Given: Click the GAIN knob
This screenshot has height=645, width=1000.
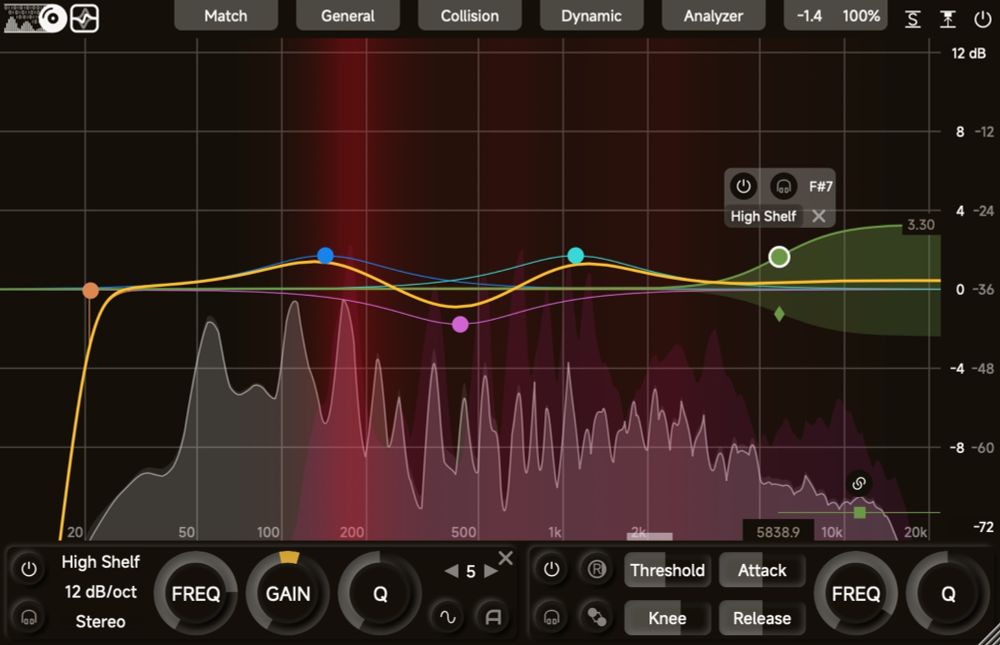Looking at the screenshot, I should (288, 593).
